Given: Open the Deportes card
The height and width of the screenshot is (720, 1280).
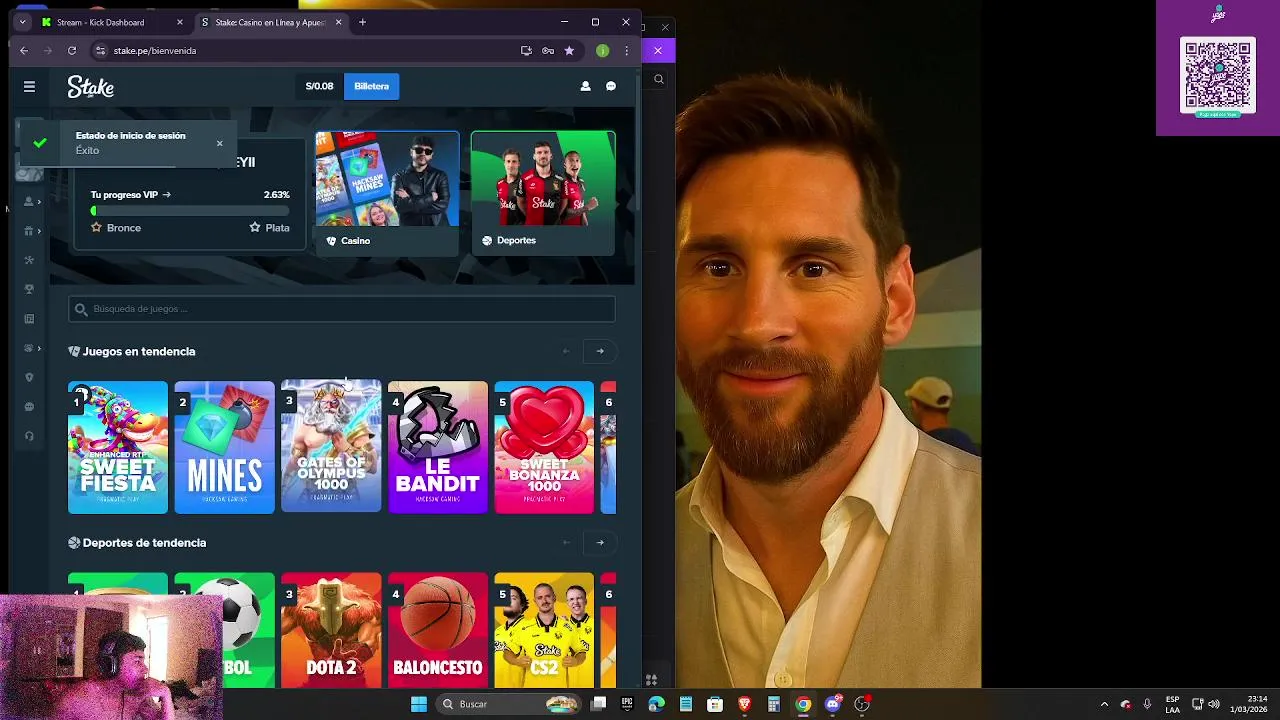Looking at the screenshot, I should point(543,192).
